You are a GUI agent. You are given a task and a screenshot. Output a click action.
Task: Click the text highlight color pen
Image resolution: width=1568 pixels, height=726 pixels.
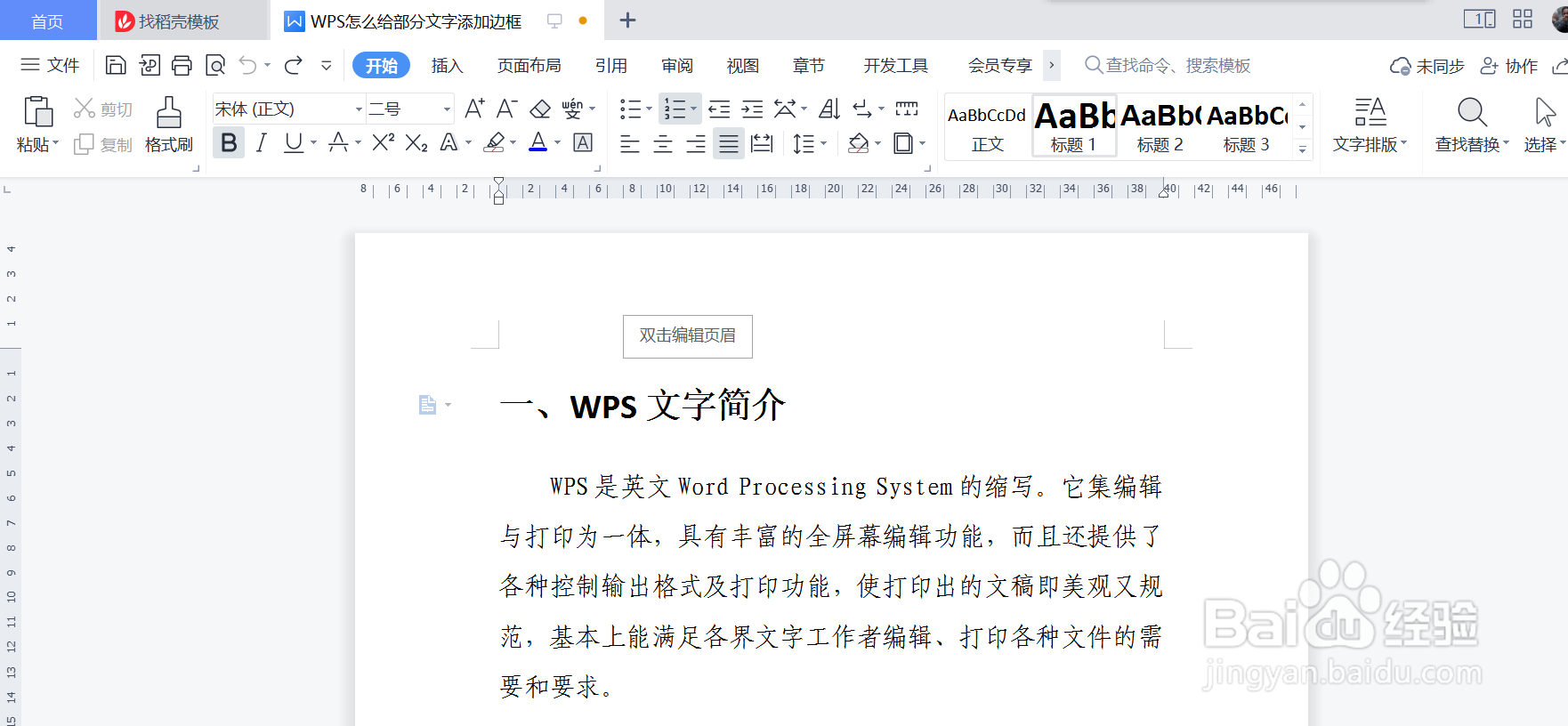click(495, 142)
